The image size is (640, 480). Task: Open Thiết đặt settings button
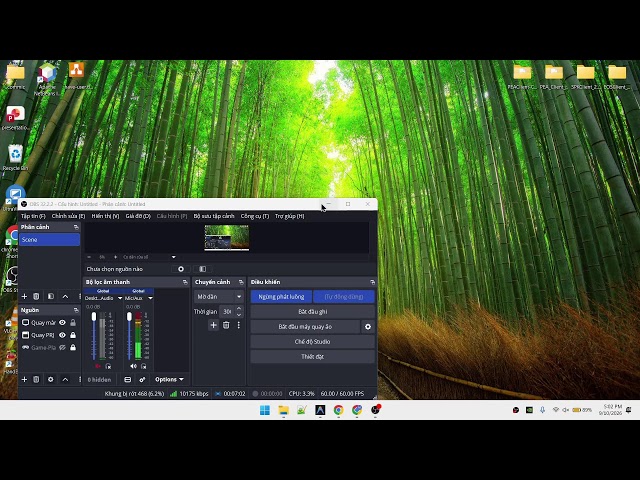[312, 357]
